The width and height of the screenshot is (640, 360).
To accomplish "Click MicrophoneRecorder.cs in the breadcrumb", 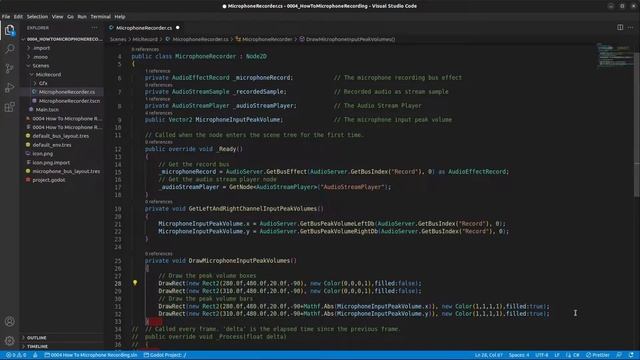I will (x=197, y=39).
